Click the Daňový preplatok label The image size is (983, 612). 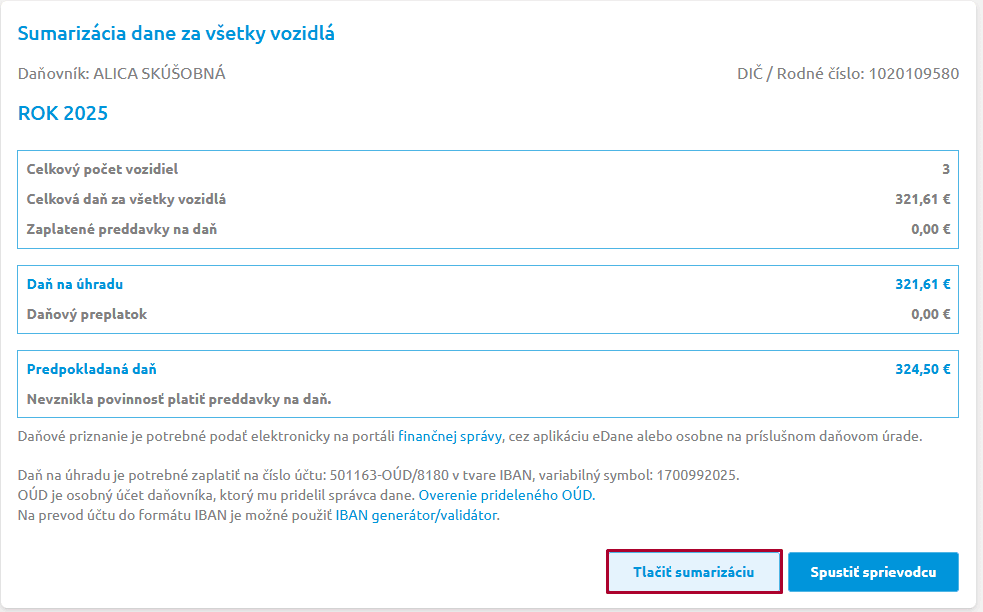coord(87,314)
